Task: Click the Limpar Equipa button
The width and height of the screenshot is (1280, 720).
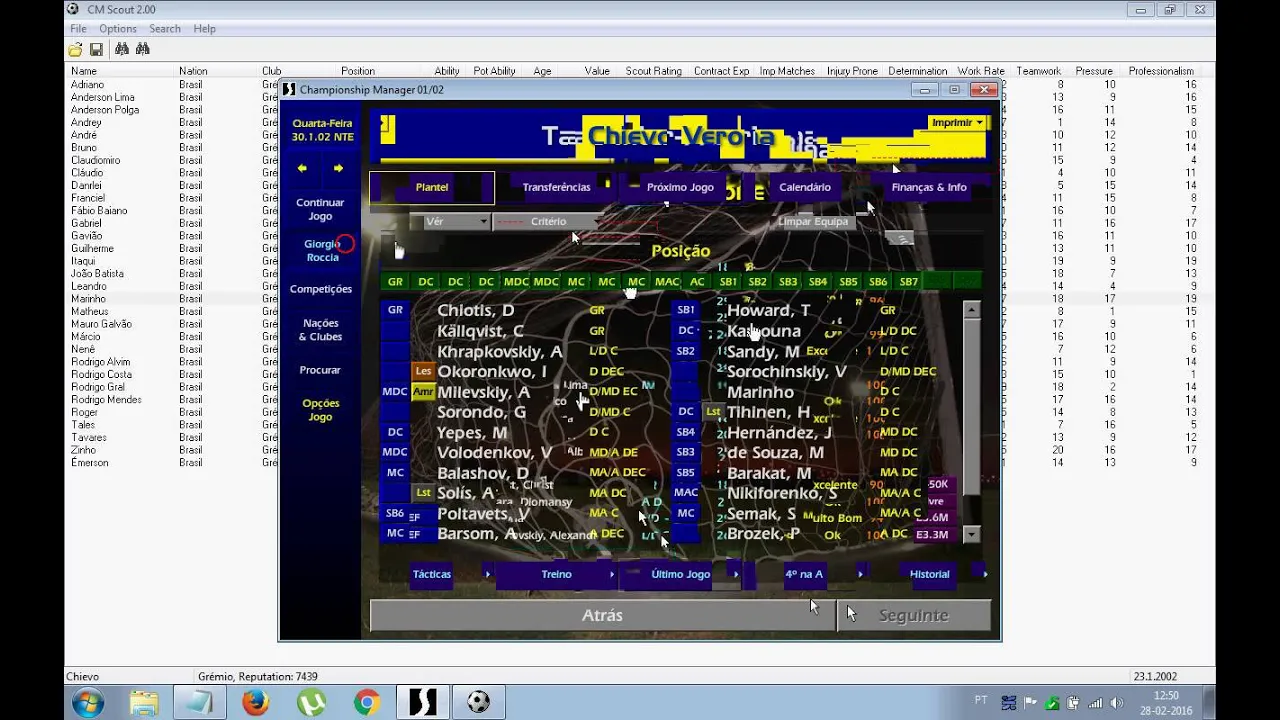Action: [813, 222]
